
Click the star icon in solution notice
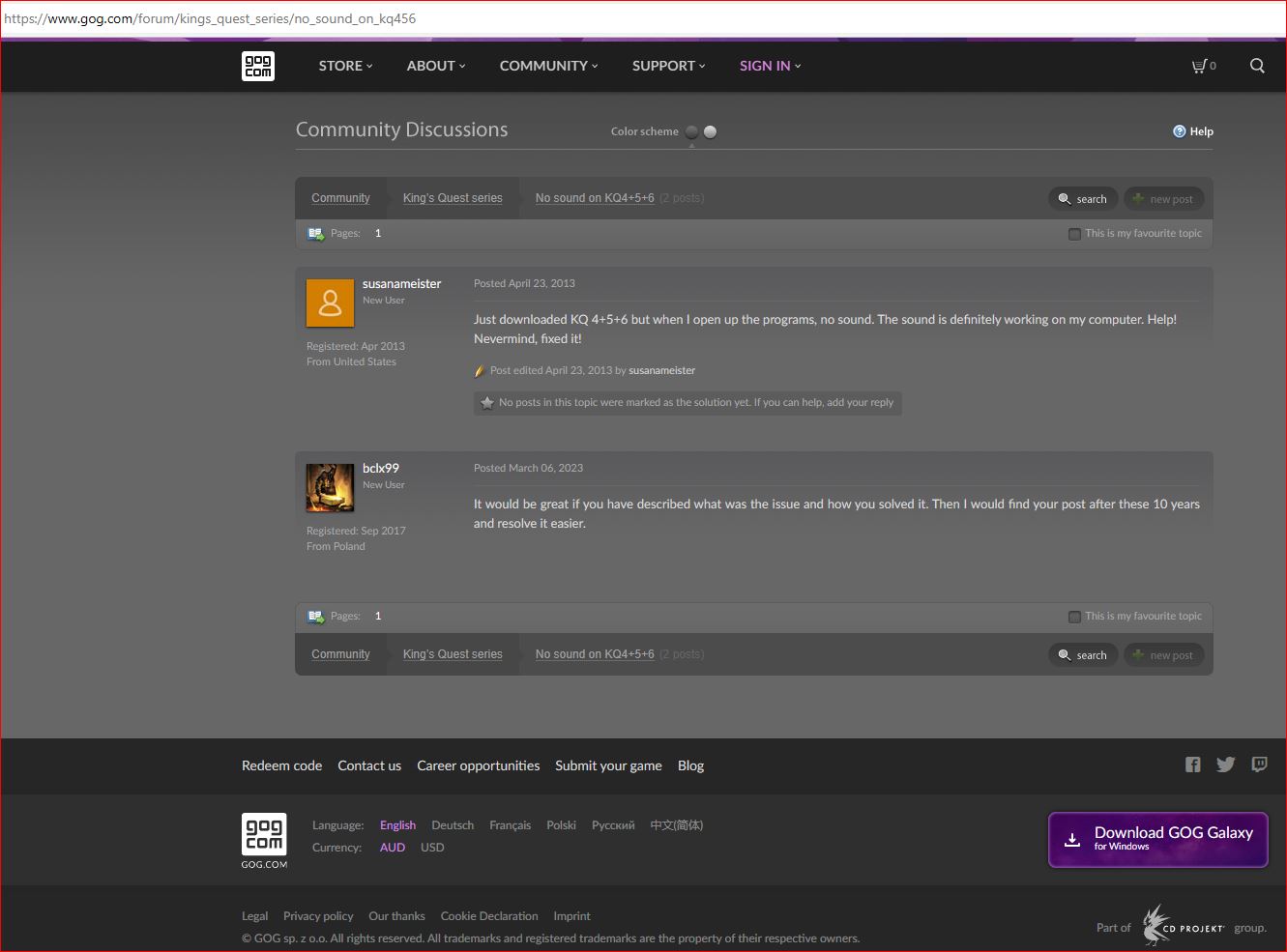point(487,402)
